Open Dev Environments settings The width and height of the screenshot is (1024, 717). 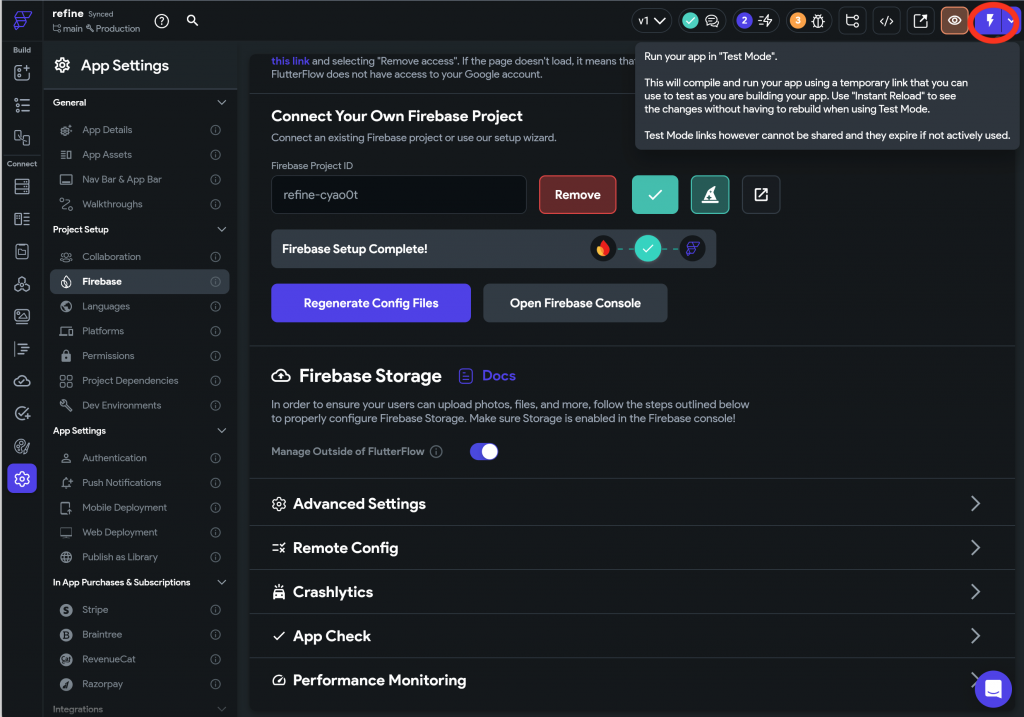tap(140, 406)
